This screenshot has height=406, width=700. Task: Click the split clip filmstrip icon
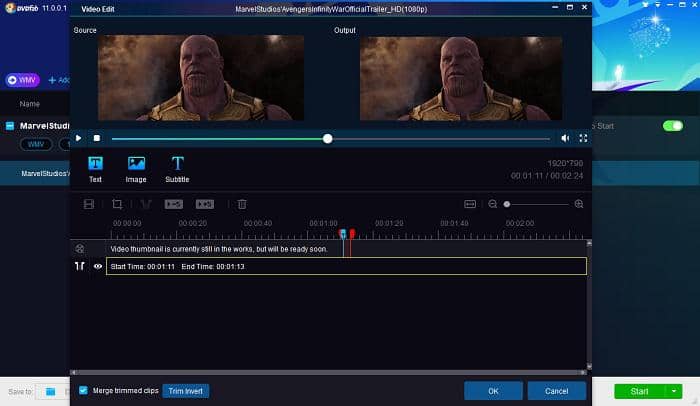[89, 204]
